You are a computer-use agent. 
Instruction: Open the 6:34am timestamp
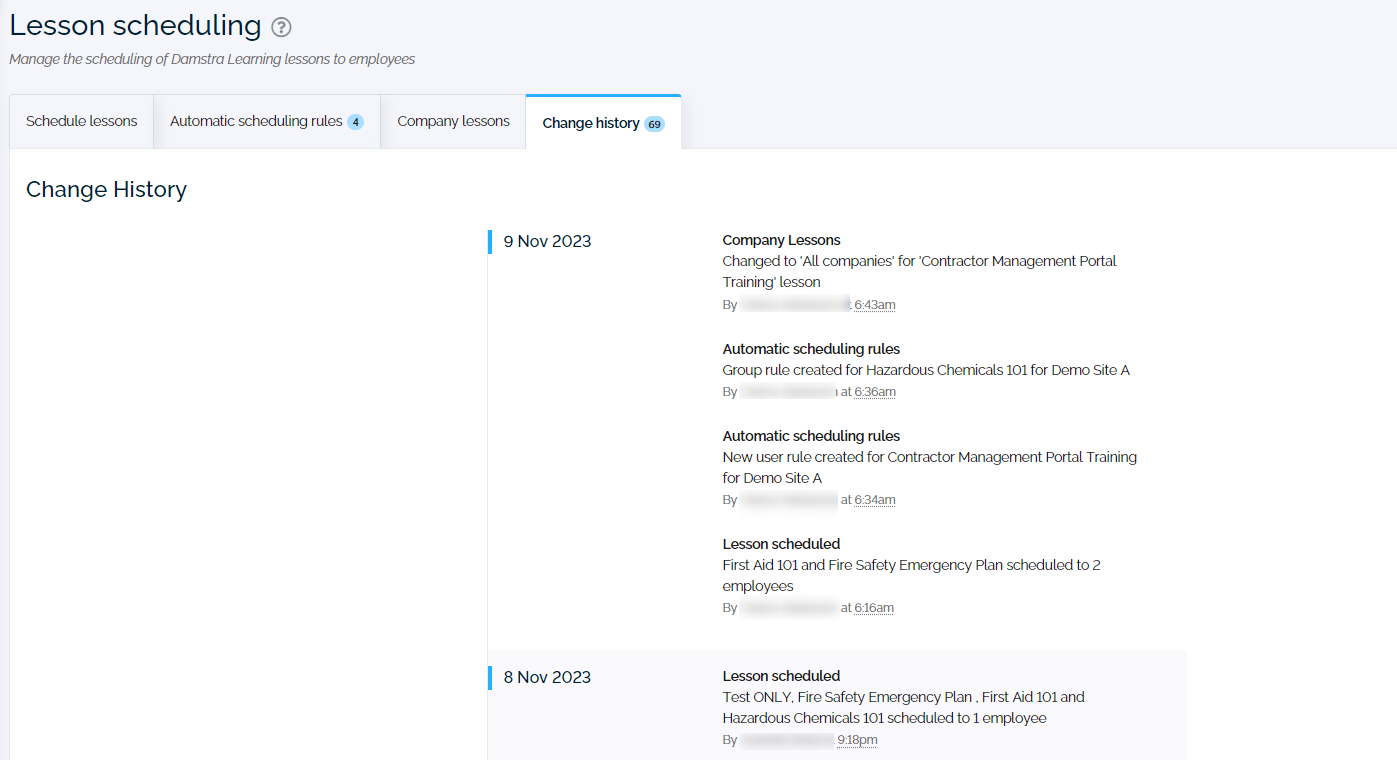tap(874, 500)
